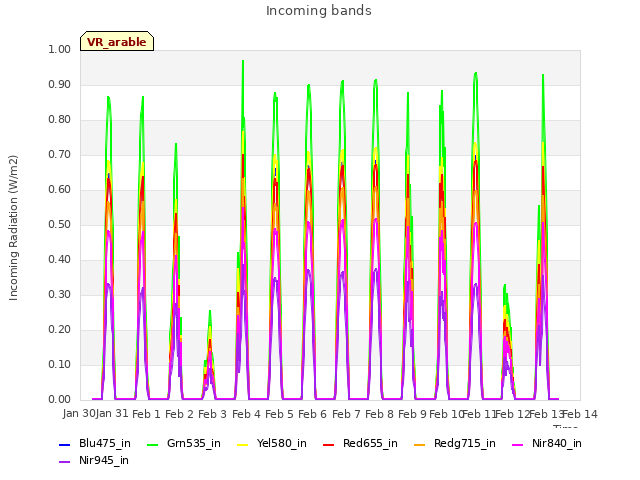
Task: Click the Jan 31 x-axis date label
Action: click(112, 413)
